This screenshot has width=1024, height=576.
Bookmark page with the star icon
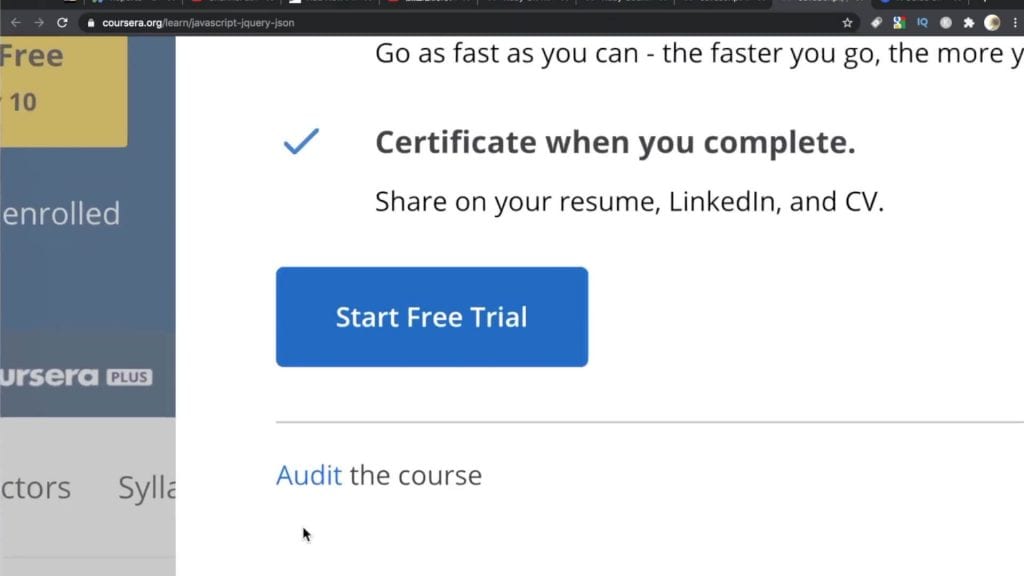pos(847,23)
